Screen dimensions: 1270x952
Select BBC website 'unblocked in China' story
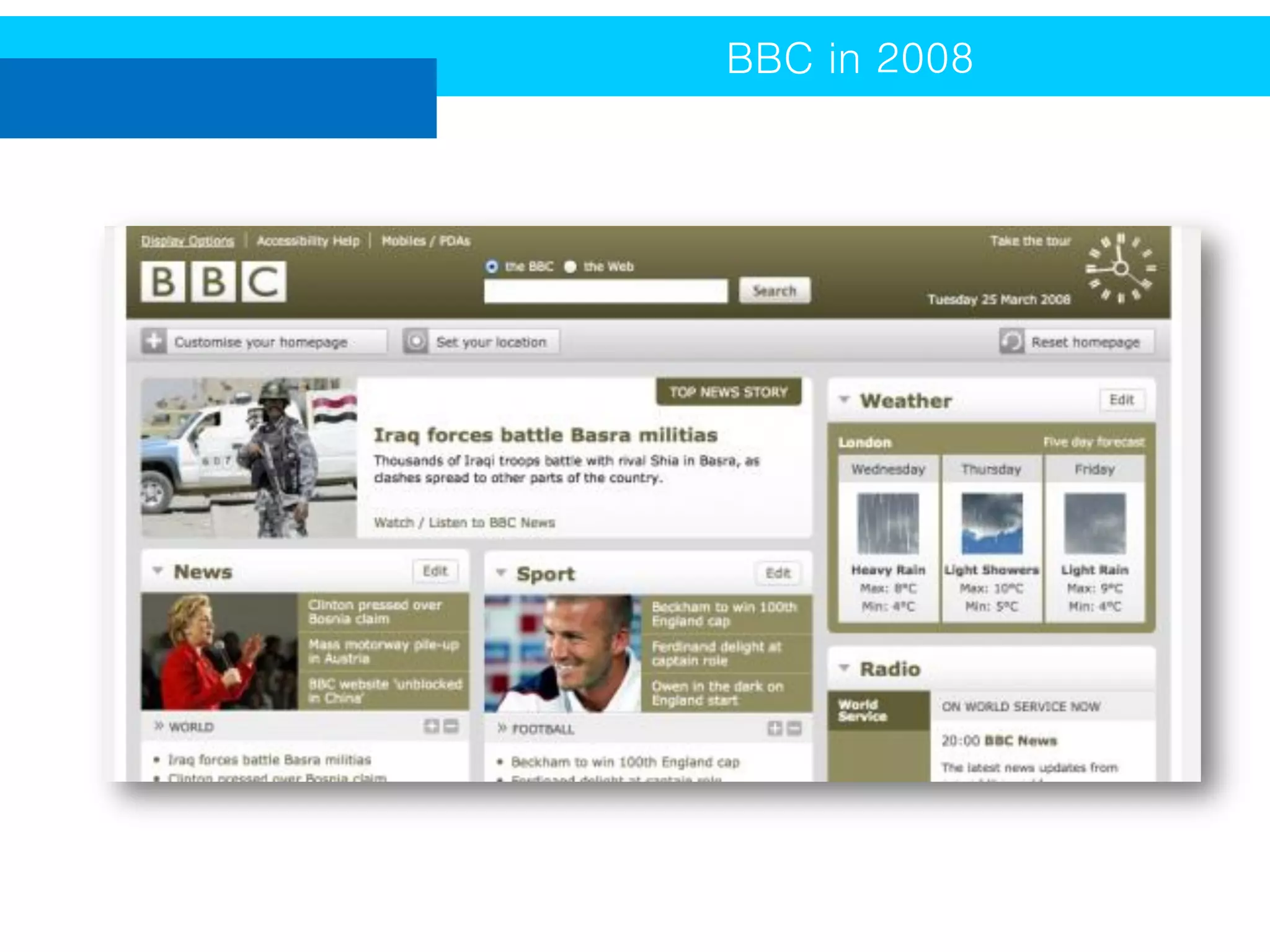(x=383, y=690)
